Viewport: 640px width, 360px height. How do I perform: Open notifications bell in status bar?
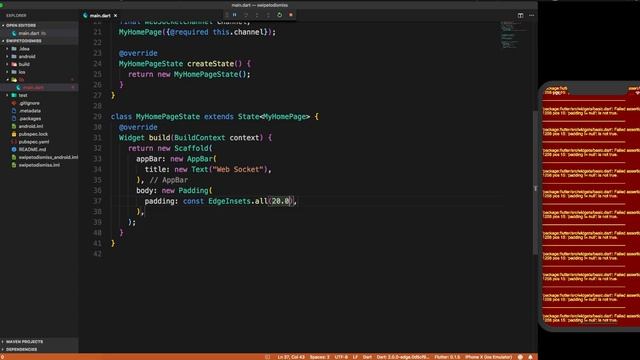pos(530,357)
